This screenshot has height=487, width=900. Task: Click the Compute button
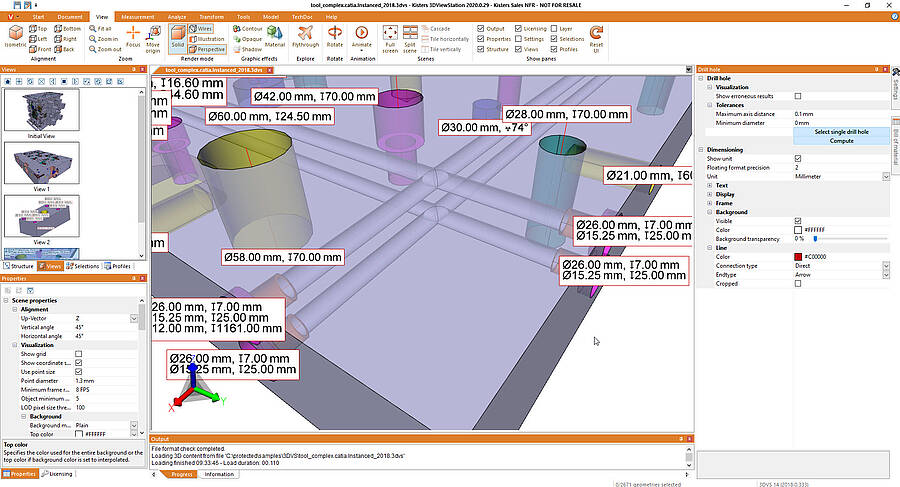pyautogui.click(x=841, y=141)
